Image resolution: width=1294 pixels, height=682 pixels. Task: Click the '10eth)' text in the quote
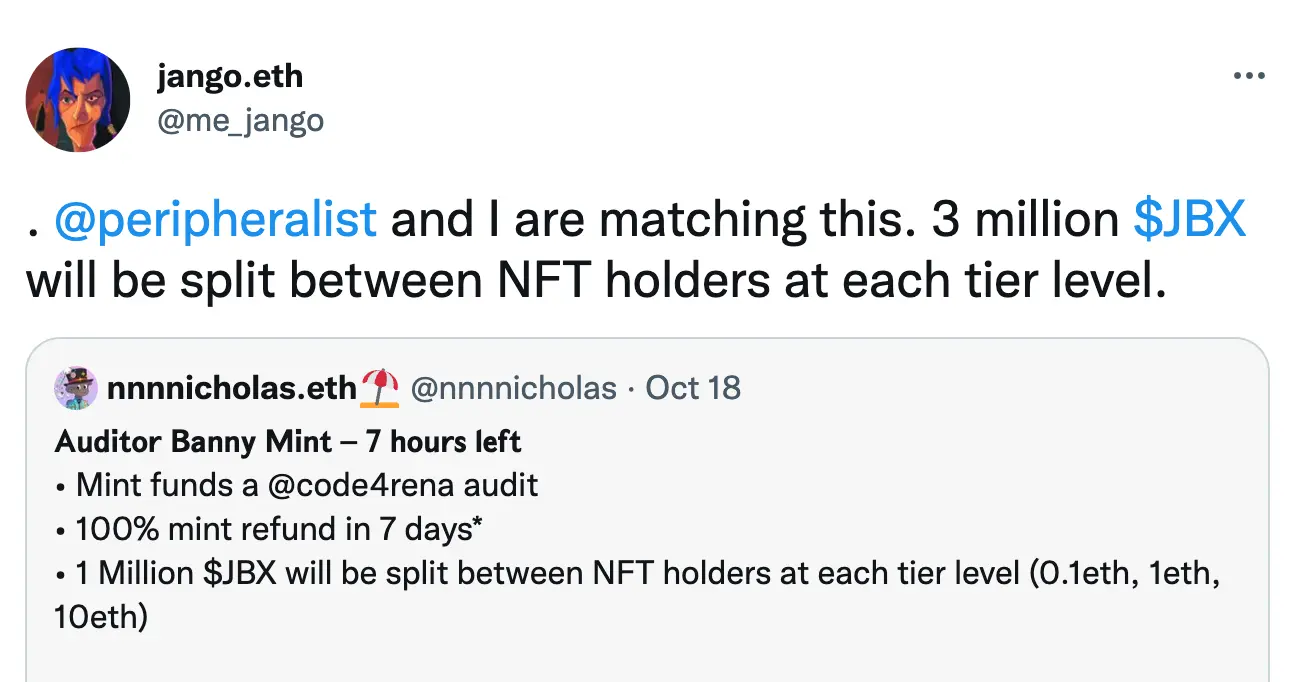(101, 616)
